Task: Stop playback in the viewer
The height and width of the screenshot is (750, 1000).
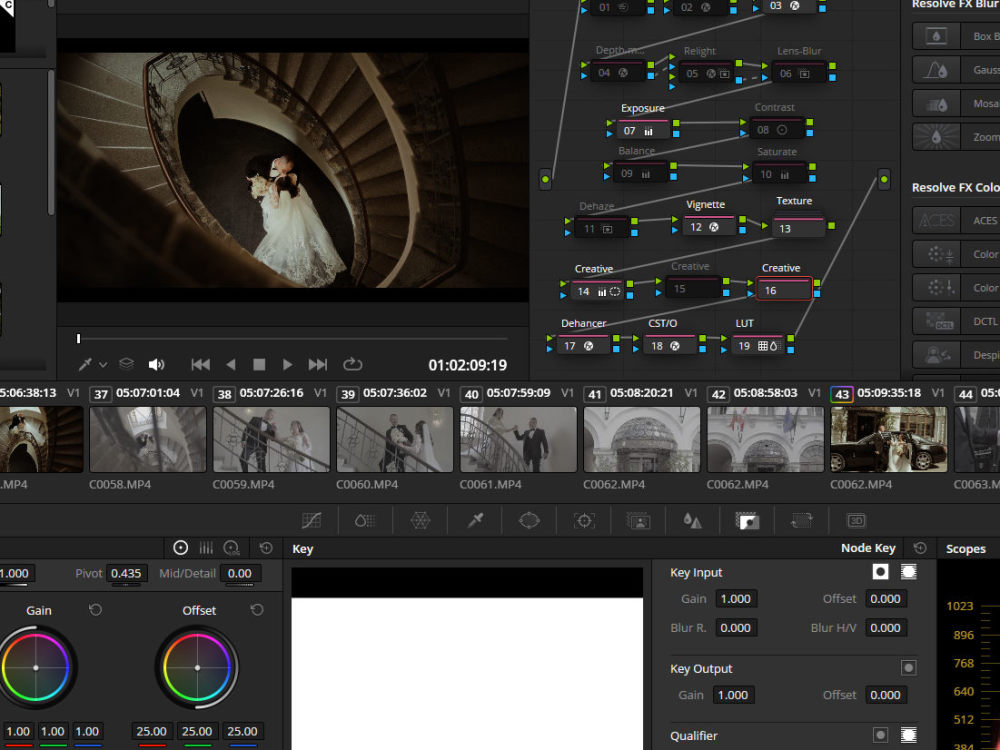Action: 259,364
